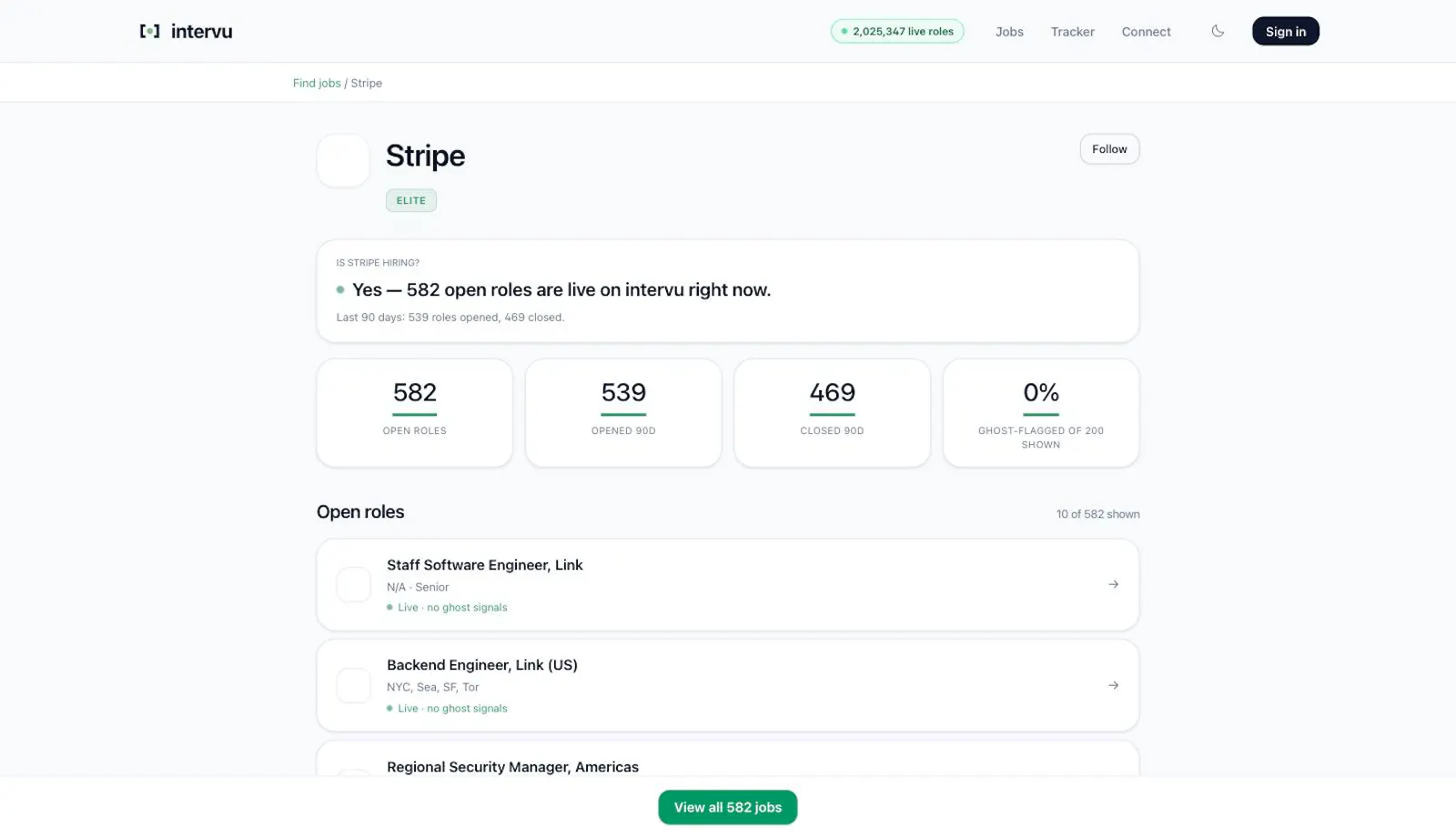Click the 469 Closed 90D stat card
The width and height of the screenshot is (1456, 838).
pyautogui.click(x=833, y=413)
